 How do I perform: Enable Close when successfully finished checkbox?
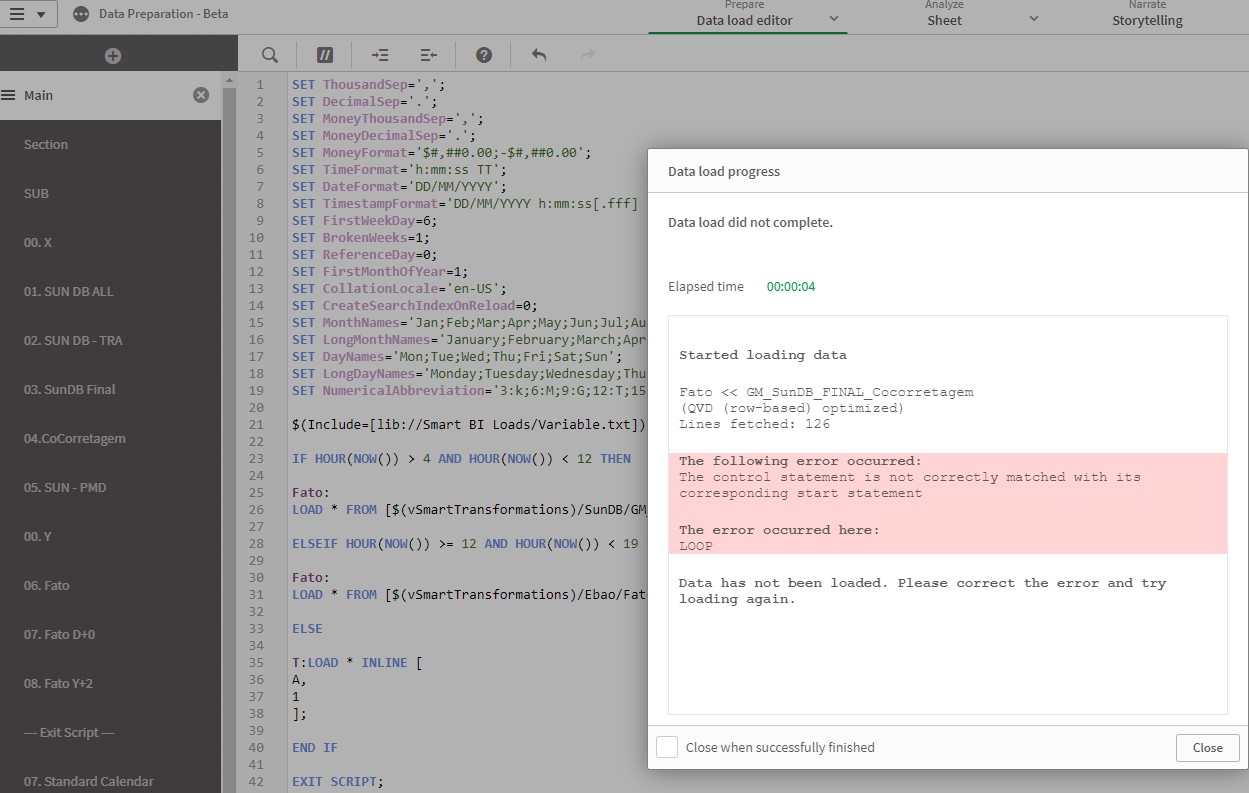667,747
